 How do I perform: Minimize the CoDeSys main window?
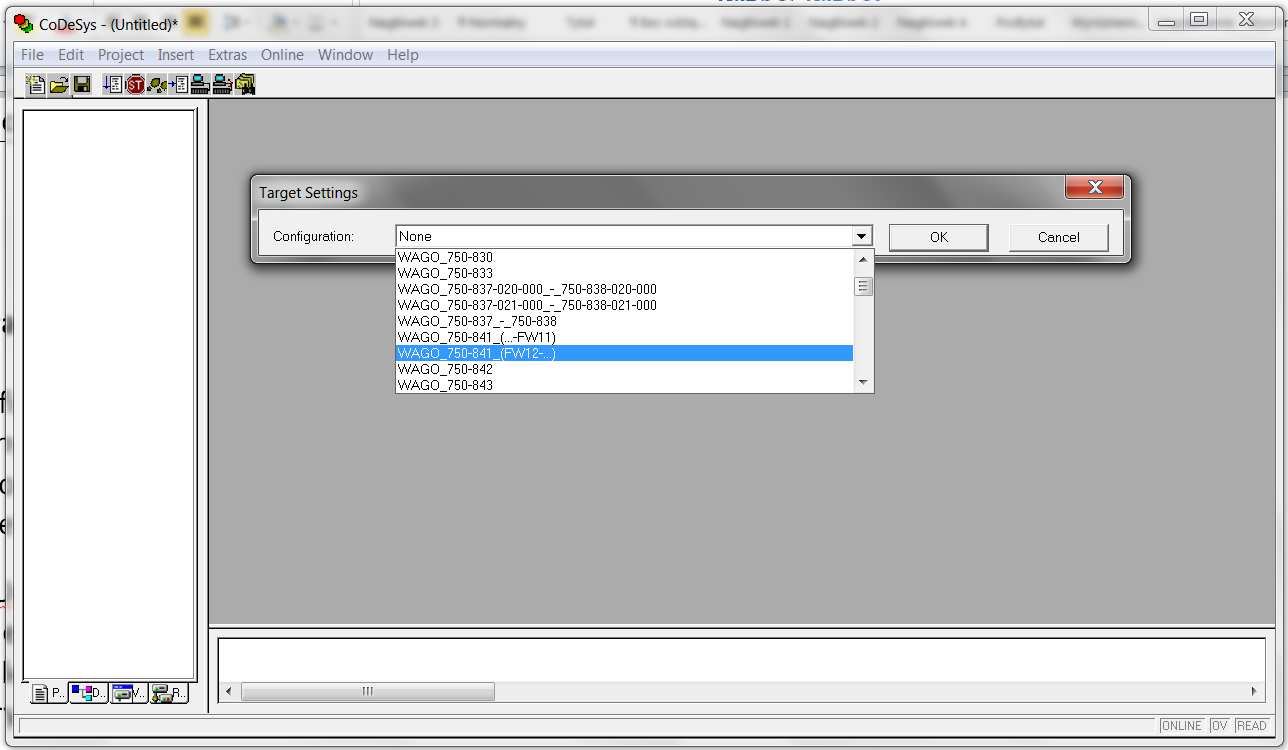(1166, 18)
